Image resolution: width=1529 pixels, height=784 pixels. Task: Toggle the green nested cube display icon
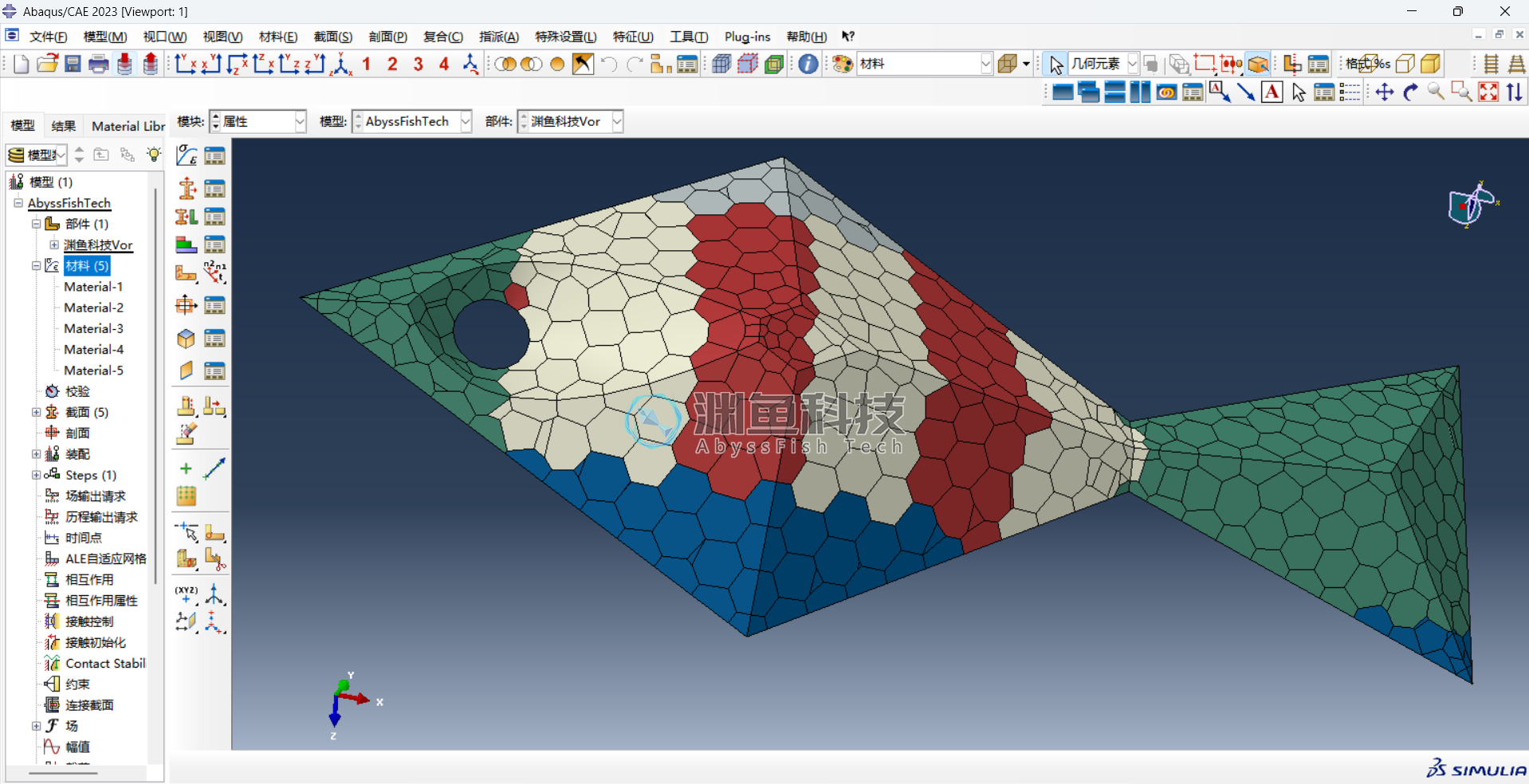tap(773, 64)
